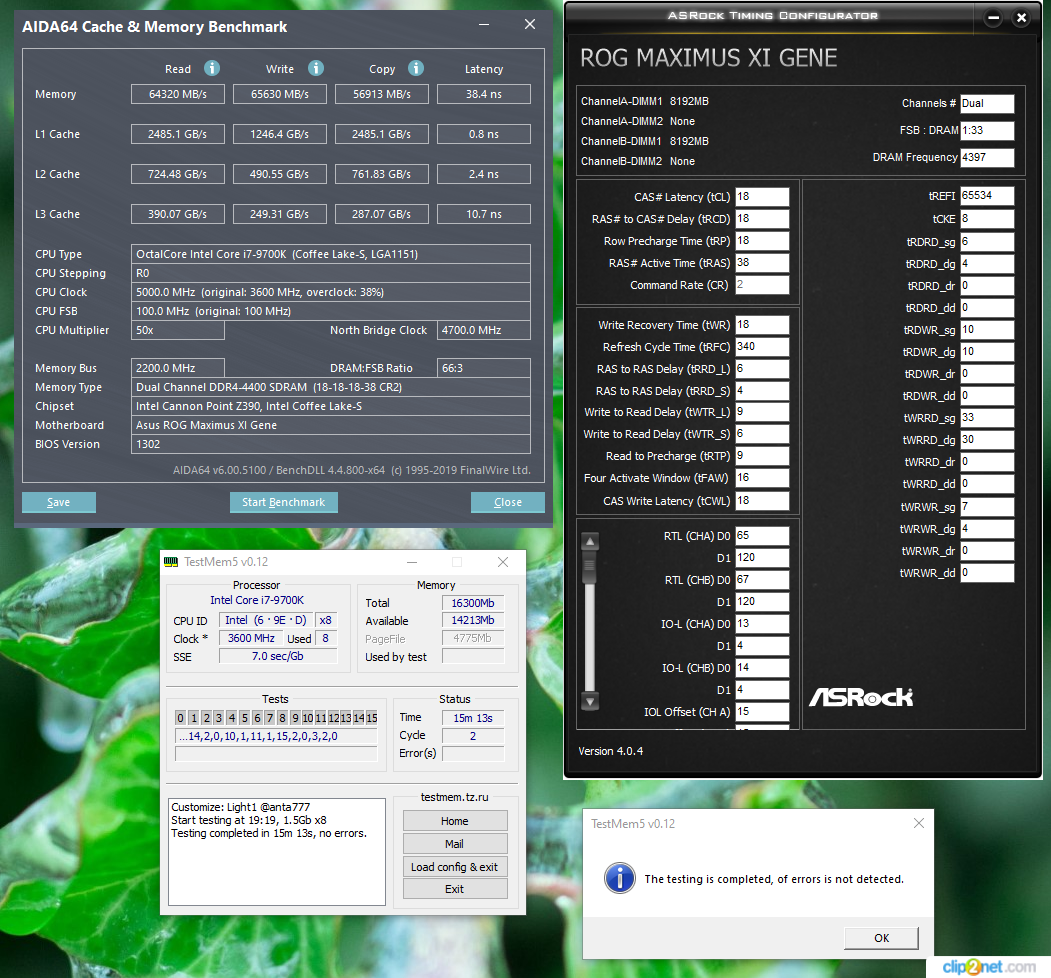Viewport: 1051px width, 978px height.
Task: Click Total memory value 16300Mb
Action: [473, 603]
